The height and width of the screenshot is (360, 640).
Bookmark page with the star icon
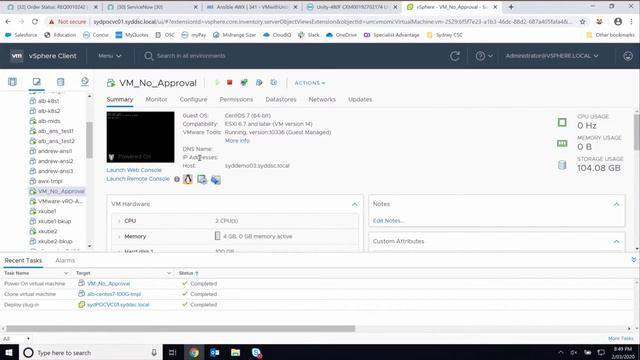(582, 22)
